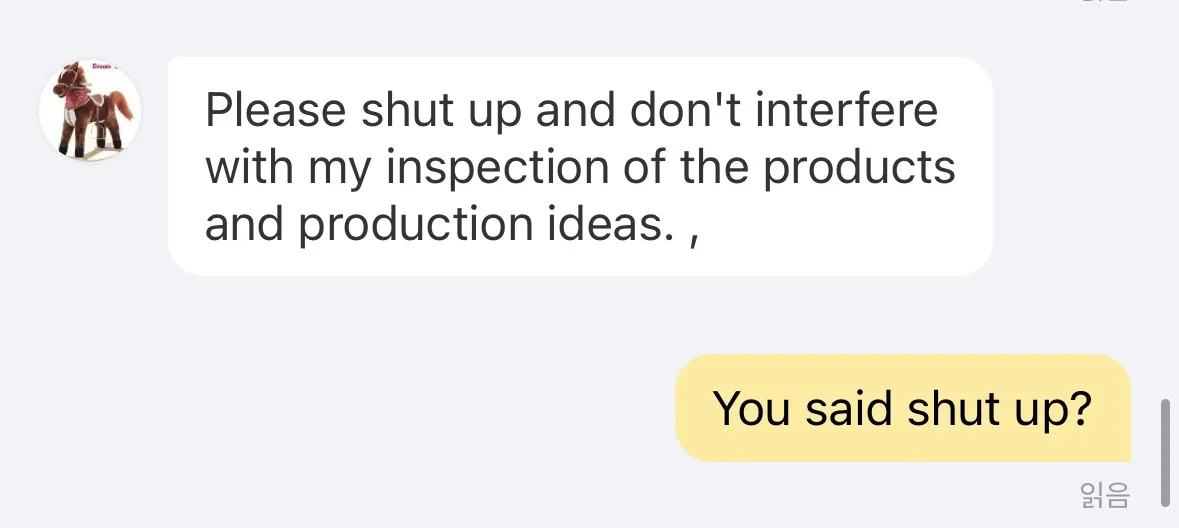Click the vertical chat scrollbar thumb
This screenshot has height=528, width=1179.
click(1165, 452)
